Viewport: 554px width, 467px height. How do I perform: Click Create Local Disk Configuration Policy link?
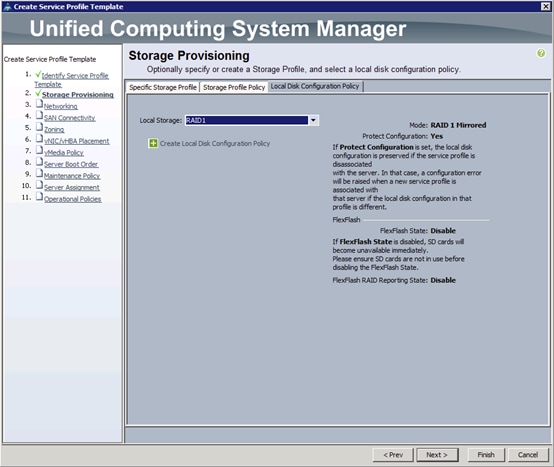tap(215, 143)
